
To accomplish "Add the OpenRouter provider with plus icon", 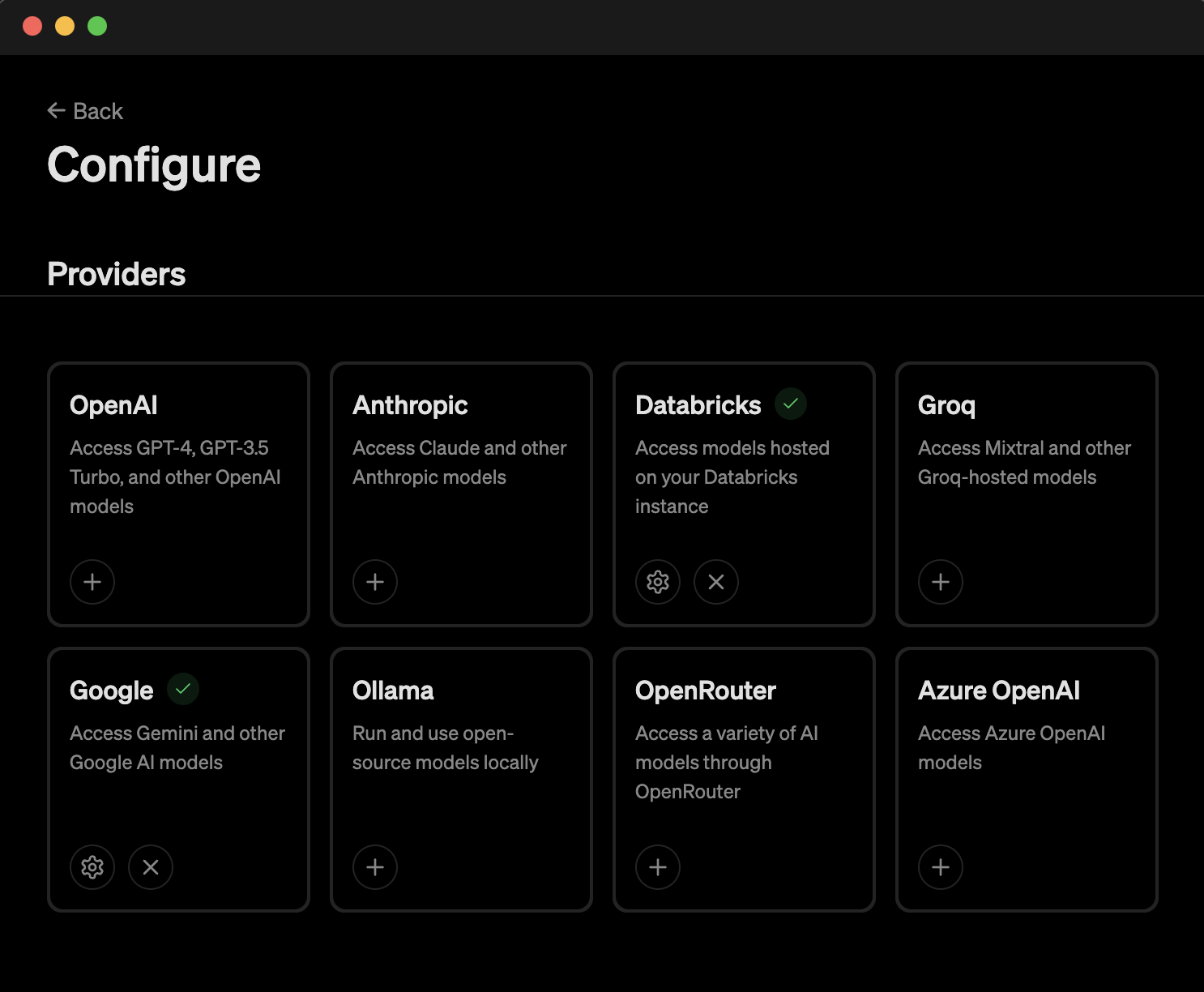I will click(x=658, y=867).
